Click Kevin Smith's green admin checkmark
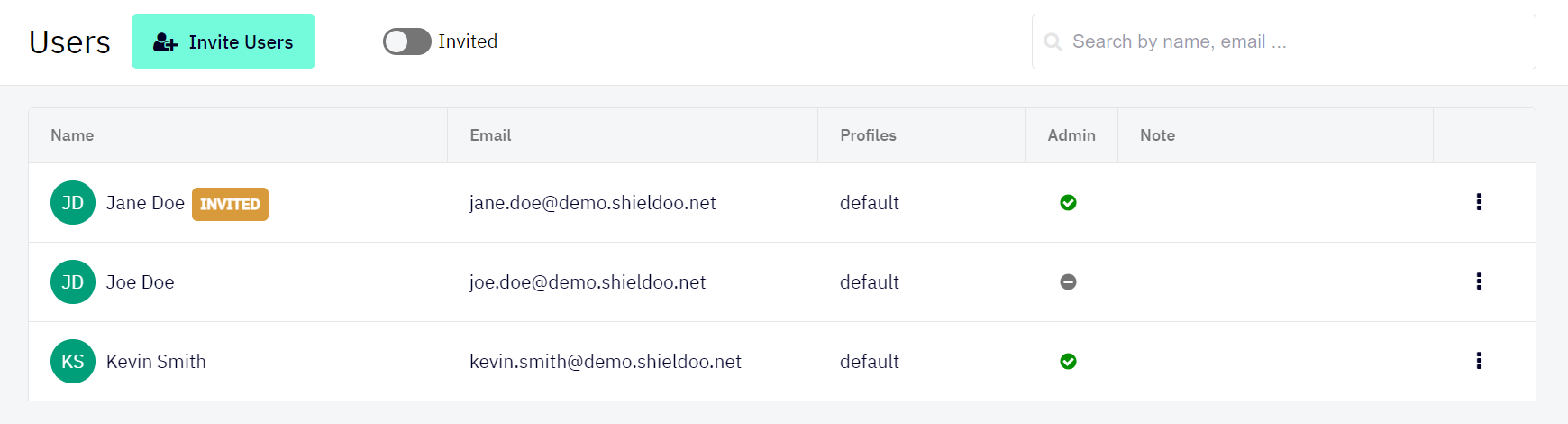The height and width of the screenshot is (424, 1568). (x=1068, y=362)
